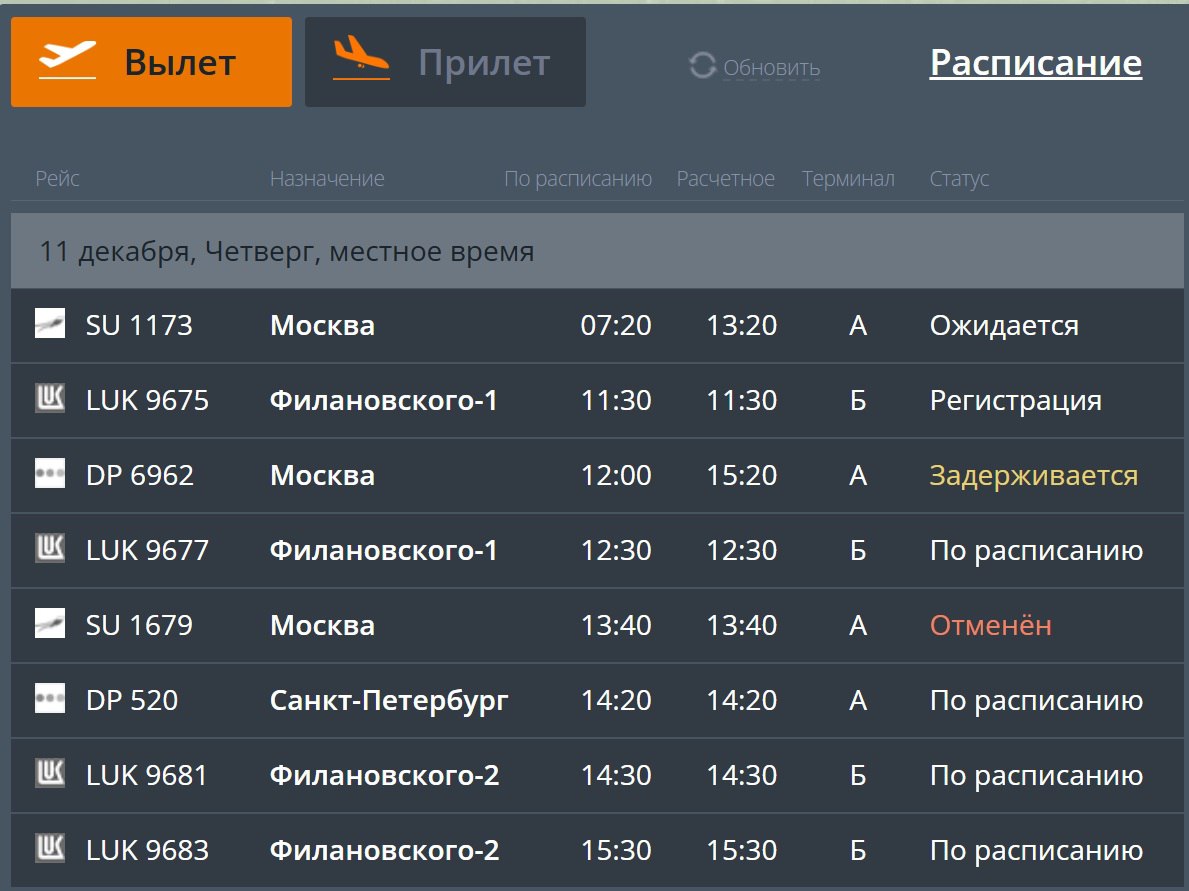Open the Расписание schedule link
1189x891 pixels.
1035,62
